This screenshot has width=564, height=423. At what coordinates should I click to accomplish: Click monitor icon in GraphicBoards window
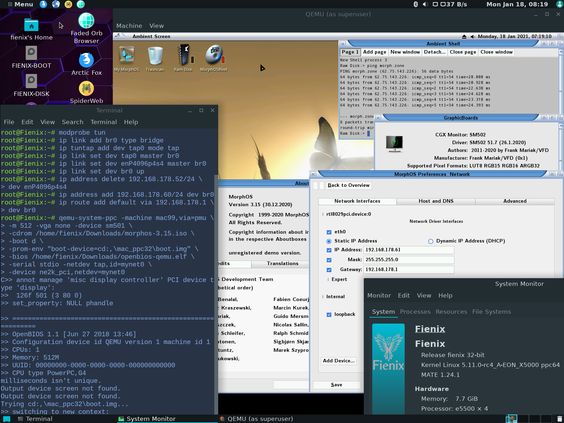[x=394, y=144]
